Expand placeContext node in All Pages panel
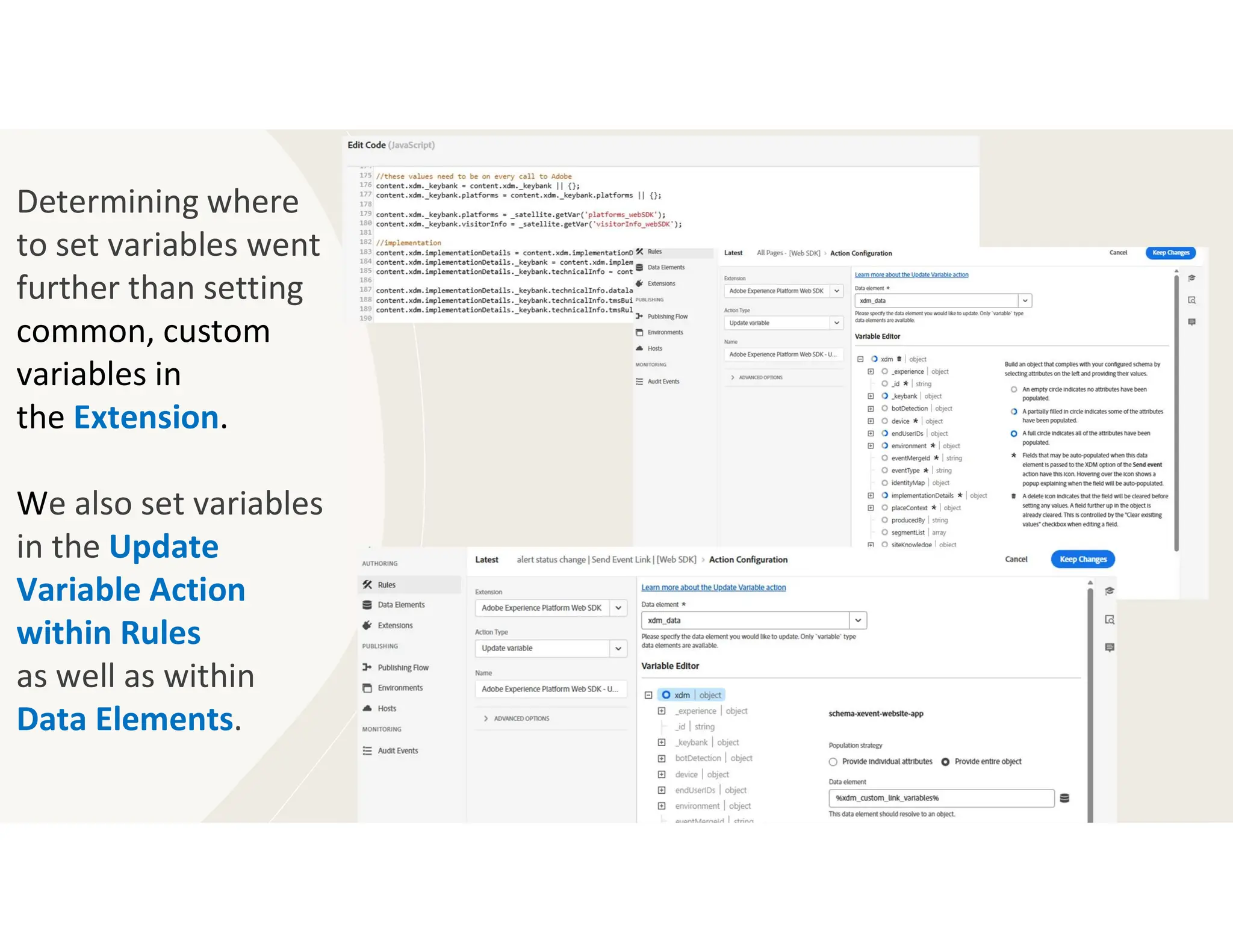Image resolution: width=1233 pixels, height=952 pixels. 871,508
